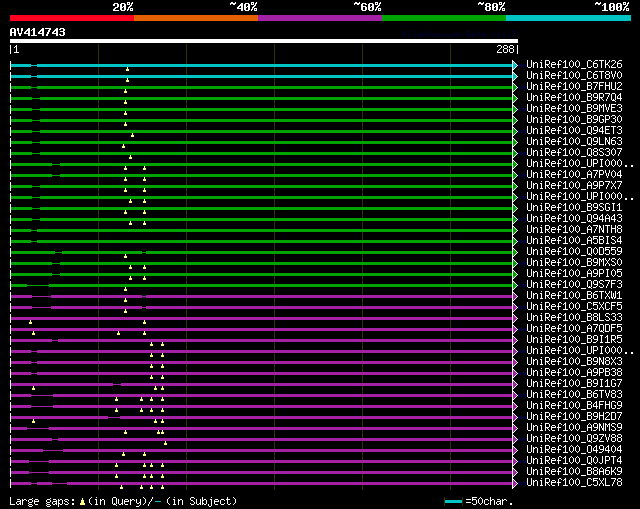Click the UniRef100_C6TK26 hit label

tap(573, 64)
